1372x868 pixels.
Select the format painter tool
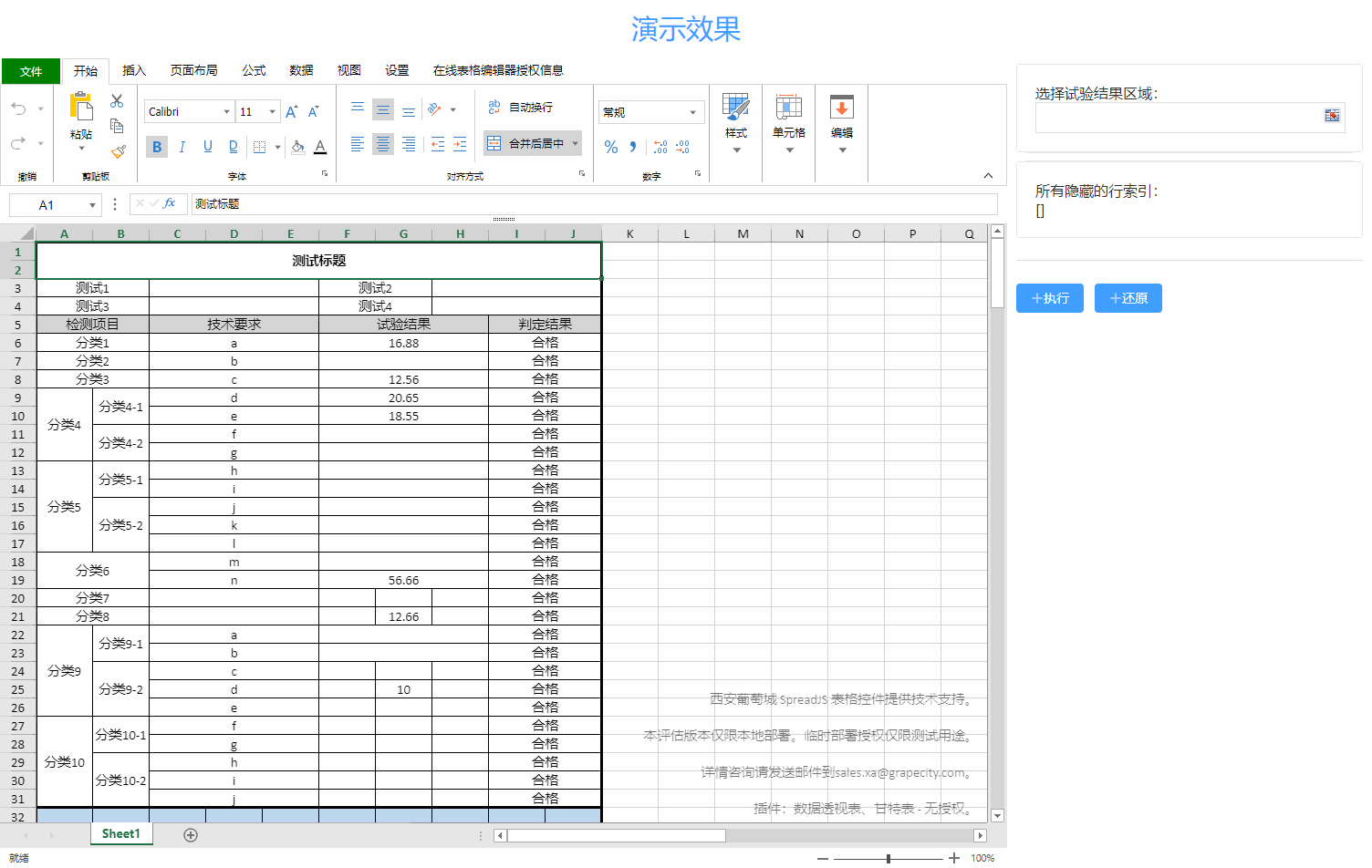click(117, 152)
